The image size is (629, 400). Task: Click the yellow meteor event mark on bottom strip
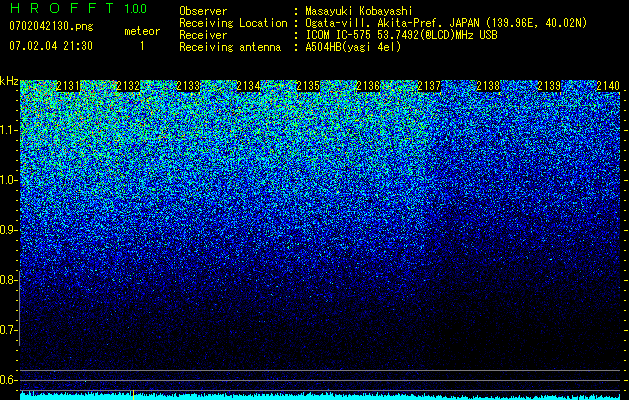133,395
